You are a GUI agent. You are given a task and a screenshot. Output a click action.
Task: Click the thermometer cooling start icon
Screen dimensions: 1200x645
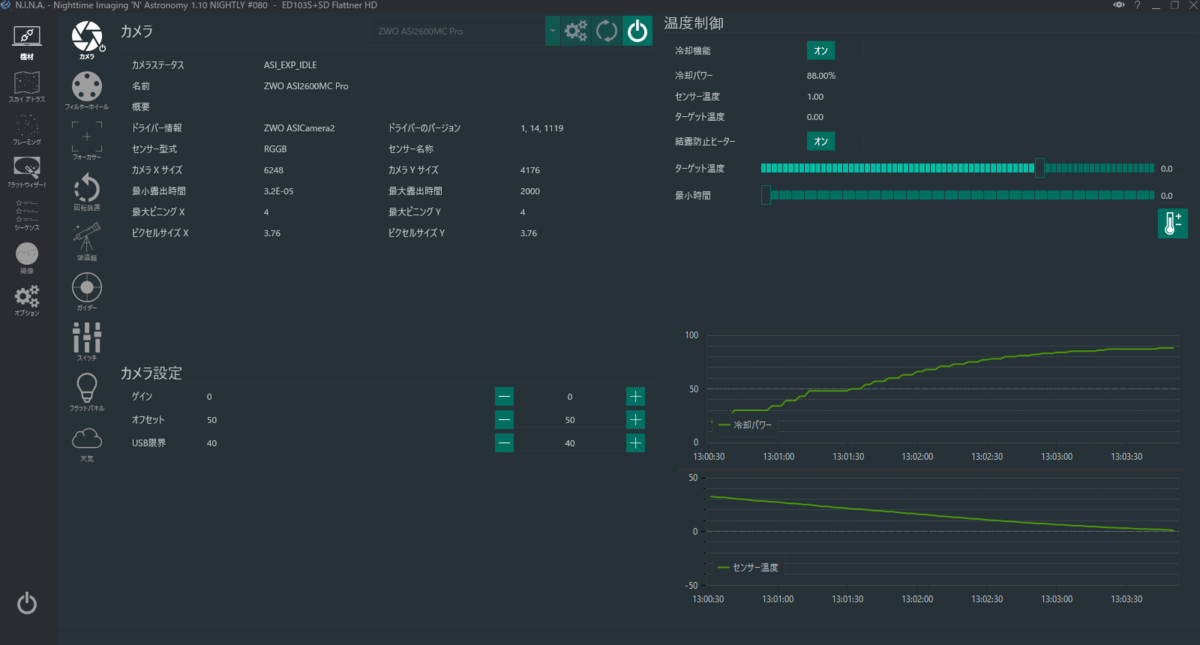[x=1172, y=223]
